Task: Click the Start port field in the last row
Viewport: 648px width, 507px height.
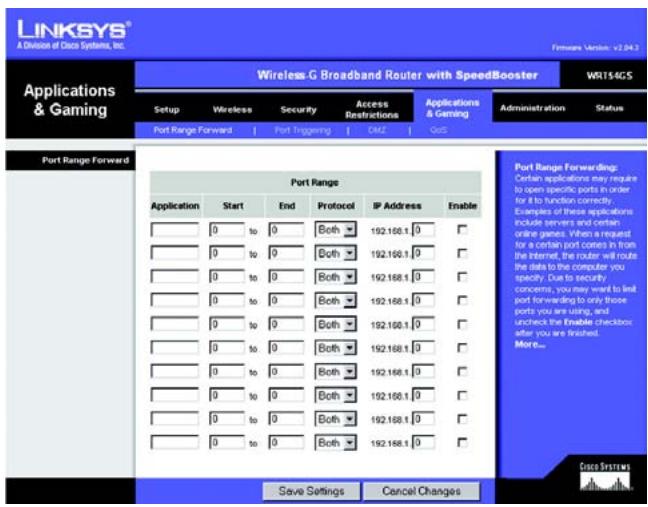Action: click(227, 443)
